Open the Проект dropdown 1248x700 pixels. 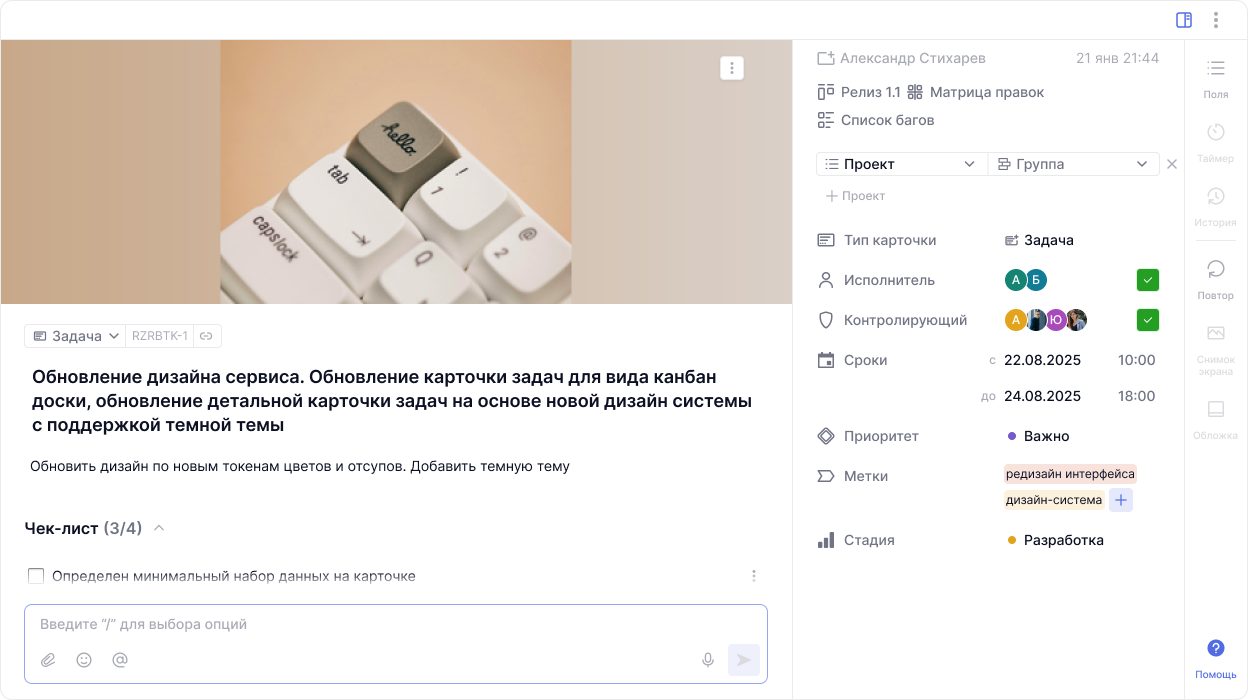coord(901,164)
